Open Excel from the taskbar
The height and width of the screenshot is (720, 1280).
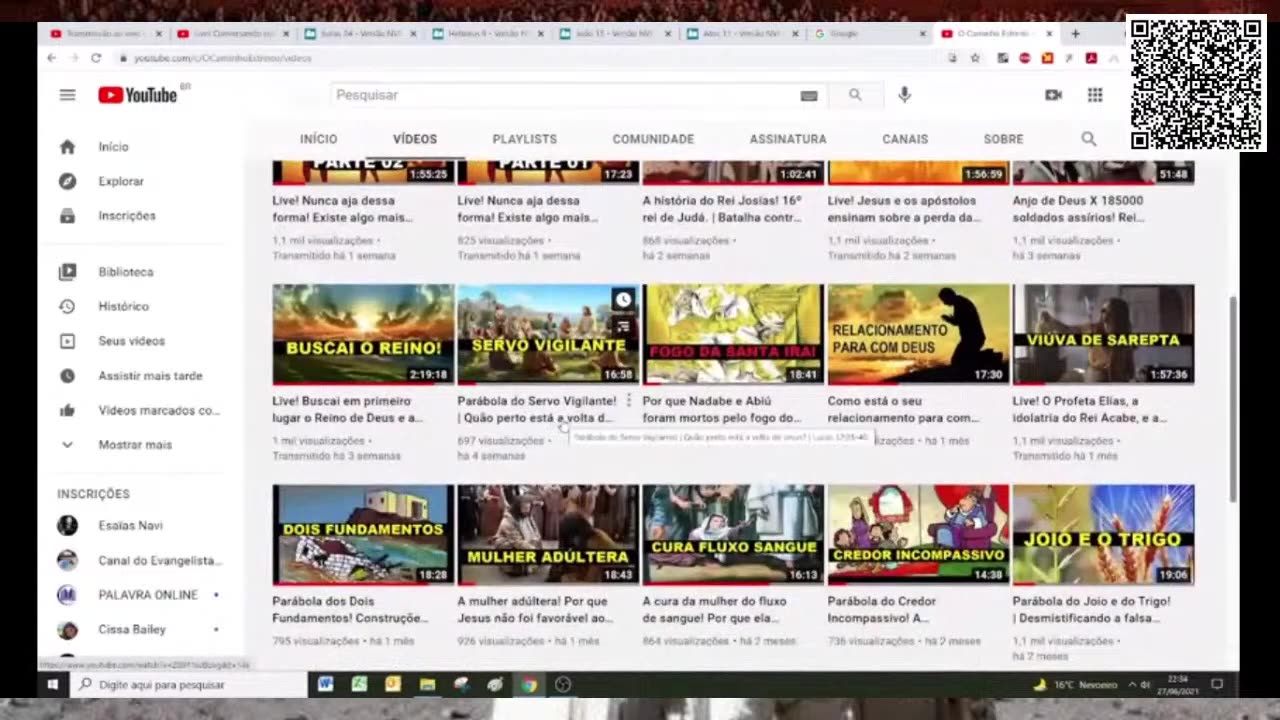[359, 685]
